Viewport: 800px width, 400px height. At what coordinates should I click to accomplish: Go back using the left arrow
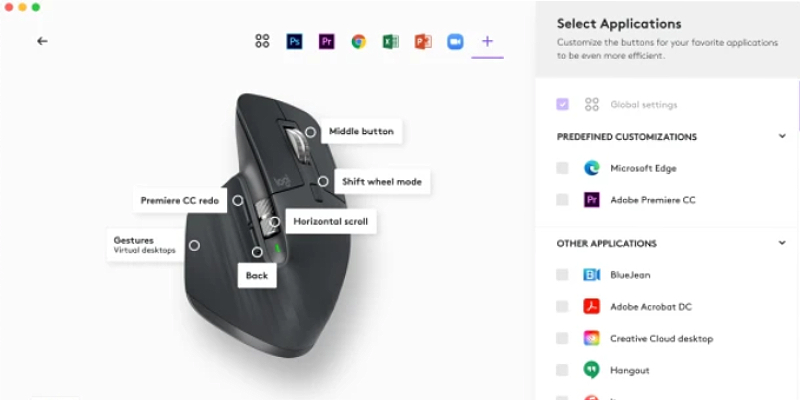(x=42, y=41)
